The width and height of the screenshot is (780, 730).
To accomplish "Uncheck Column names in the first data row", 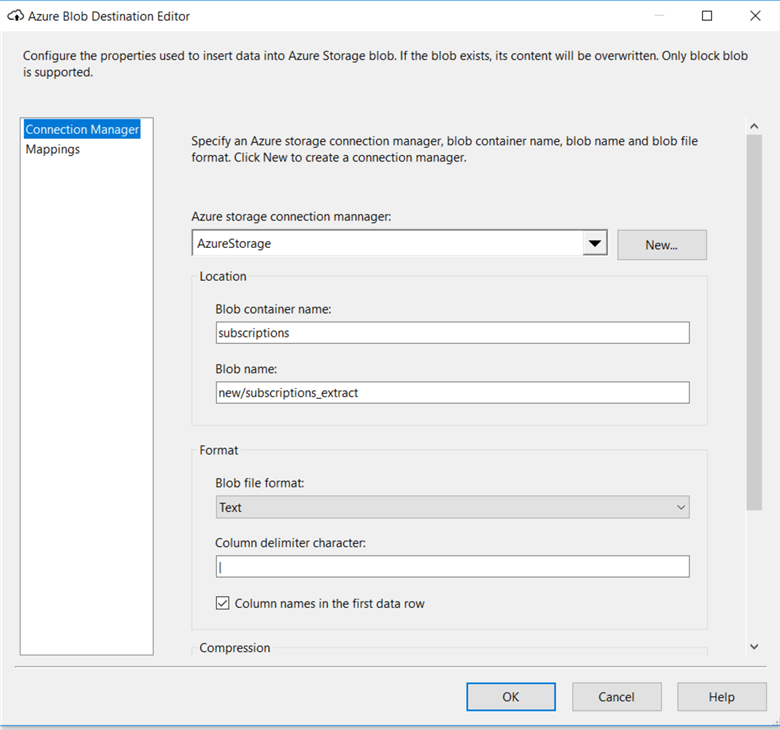I will [x=223, y=604].
